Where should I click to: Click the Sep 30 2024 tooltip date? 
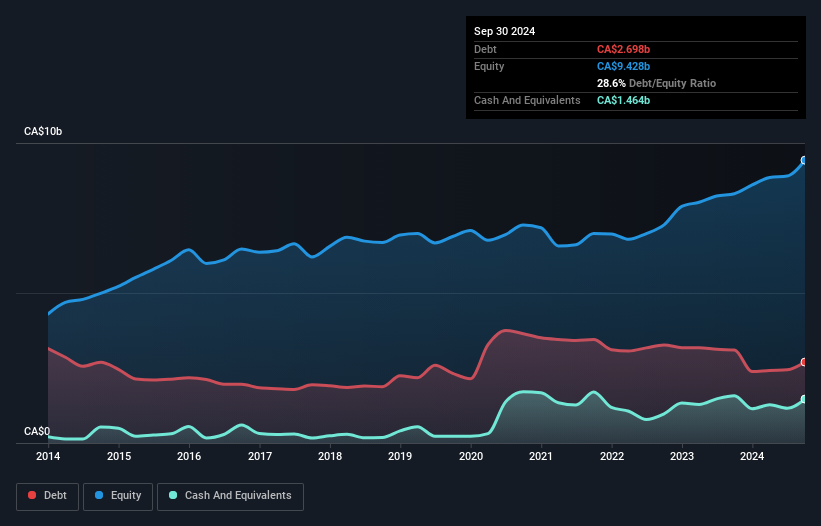(x=504, y=31)
